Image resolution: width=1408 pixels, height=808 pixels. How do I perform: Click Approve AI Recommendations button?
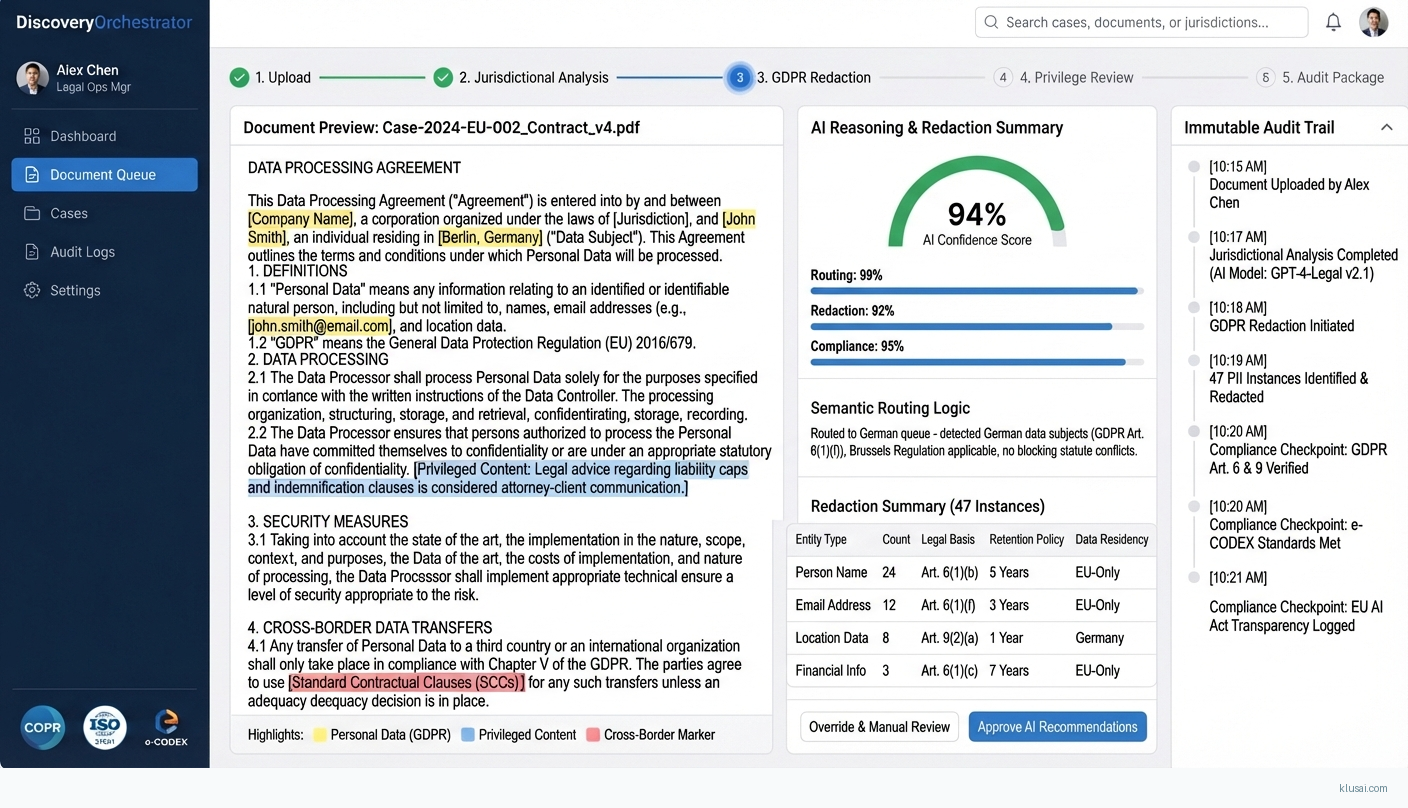[x=1057, y=727]
